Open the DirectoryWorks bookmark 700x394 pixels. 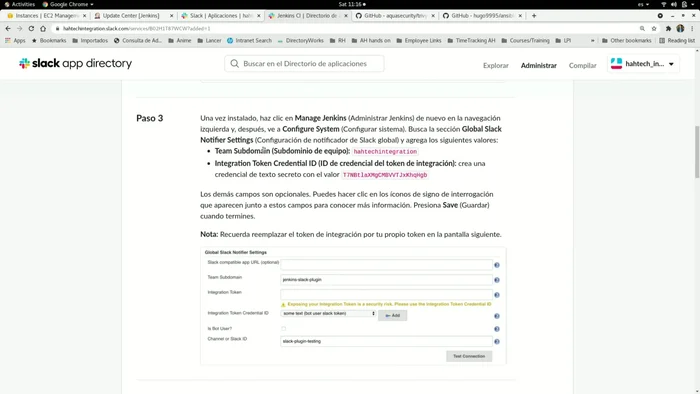[x=300, y=41]
